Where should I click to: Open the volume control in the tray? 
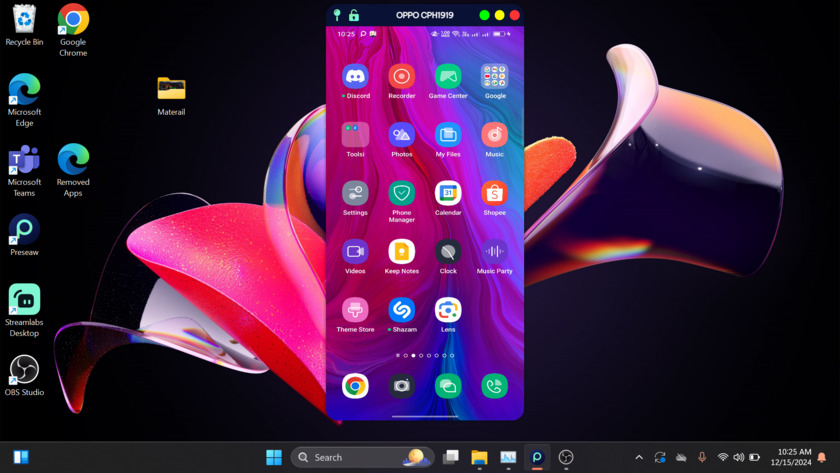coord(738,457)
